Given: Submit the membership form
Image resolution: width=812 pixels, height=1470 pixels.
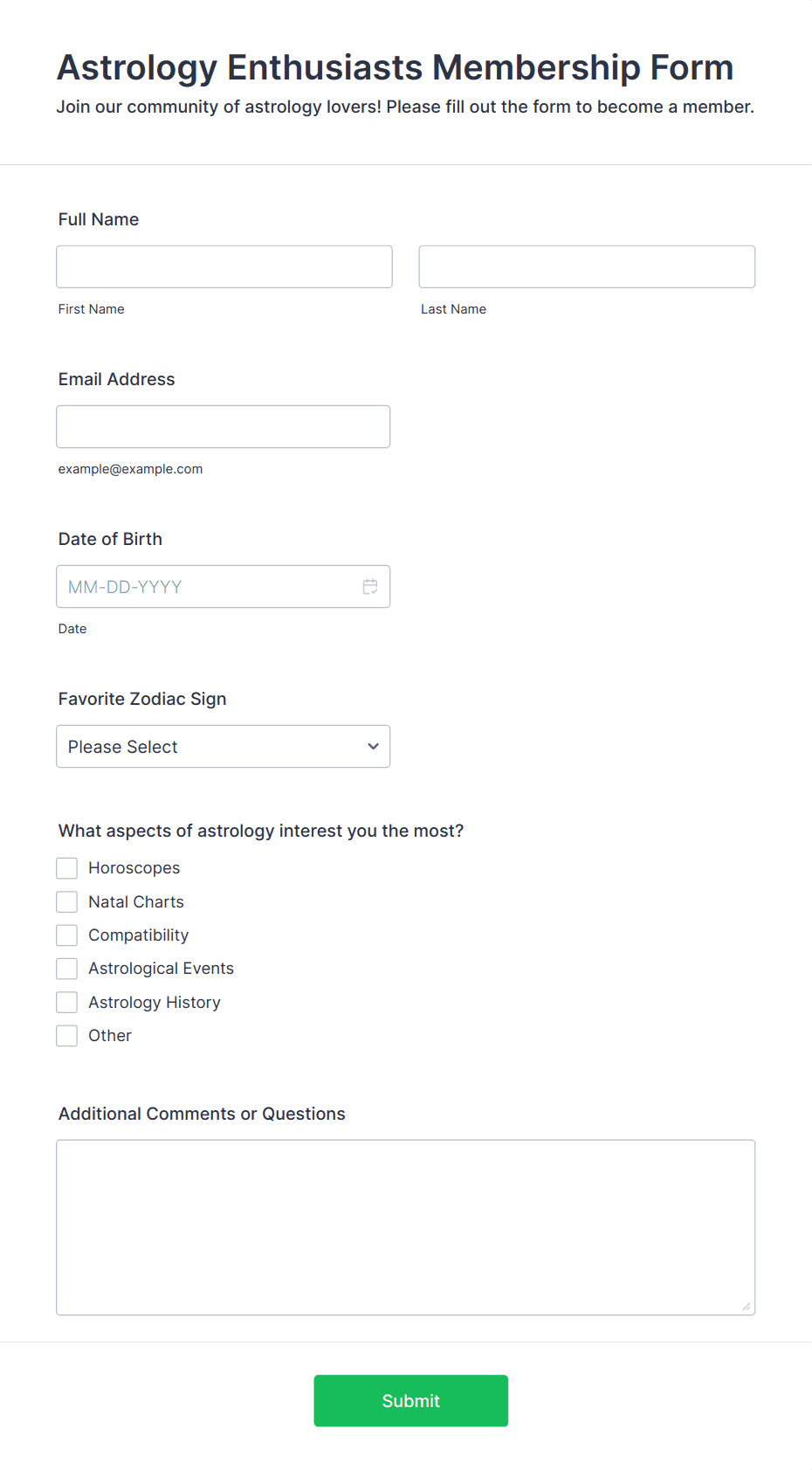Looking at the screenshot, I should tap(411, 1401).
